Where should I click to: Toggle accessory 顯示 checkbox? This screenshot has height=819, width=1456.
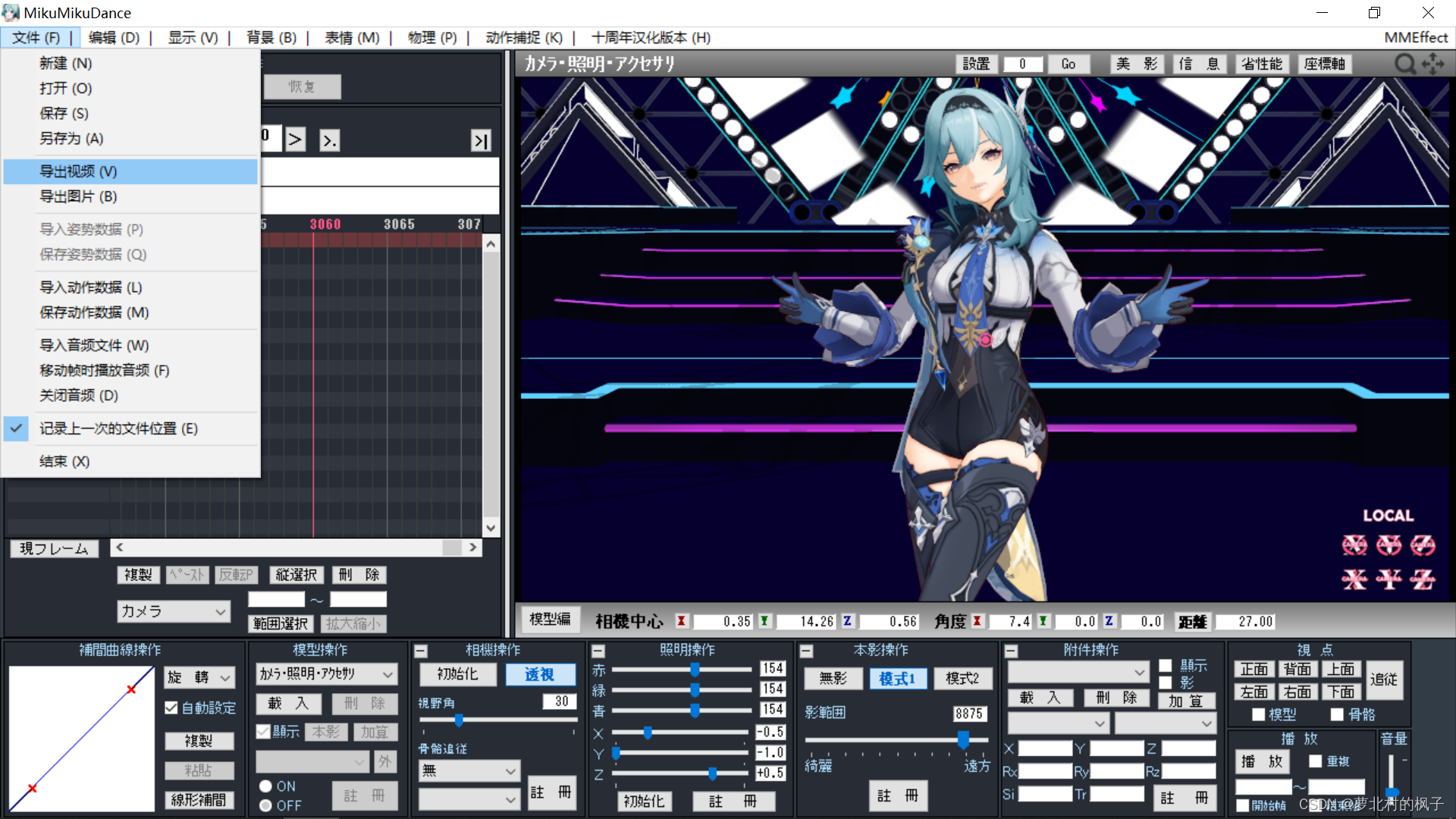click(x=1166, y=666)
